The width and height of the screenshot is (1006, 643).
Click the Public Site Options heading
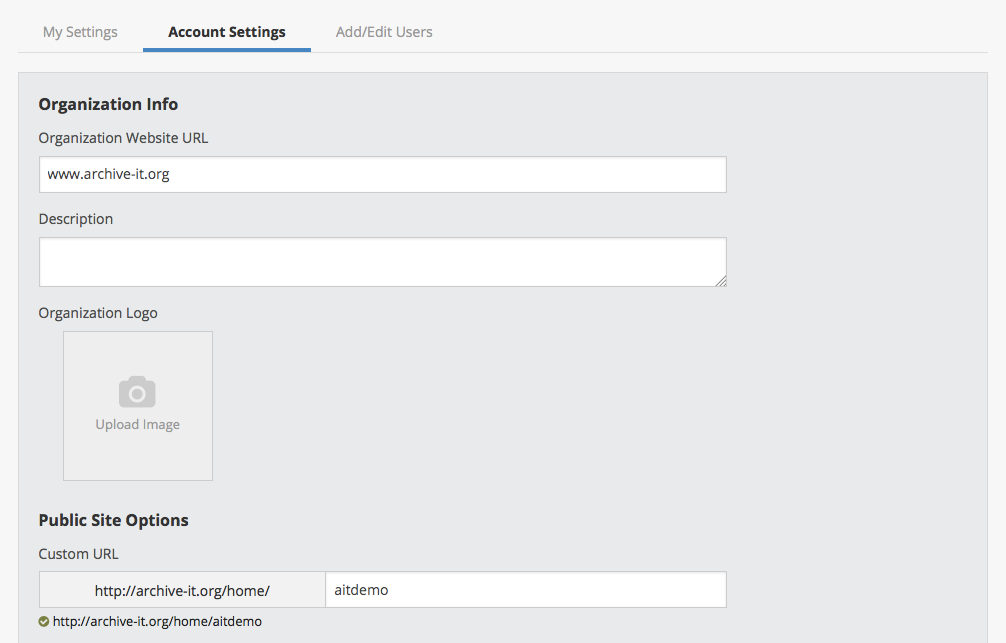(x=113, y=520)
